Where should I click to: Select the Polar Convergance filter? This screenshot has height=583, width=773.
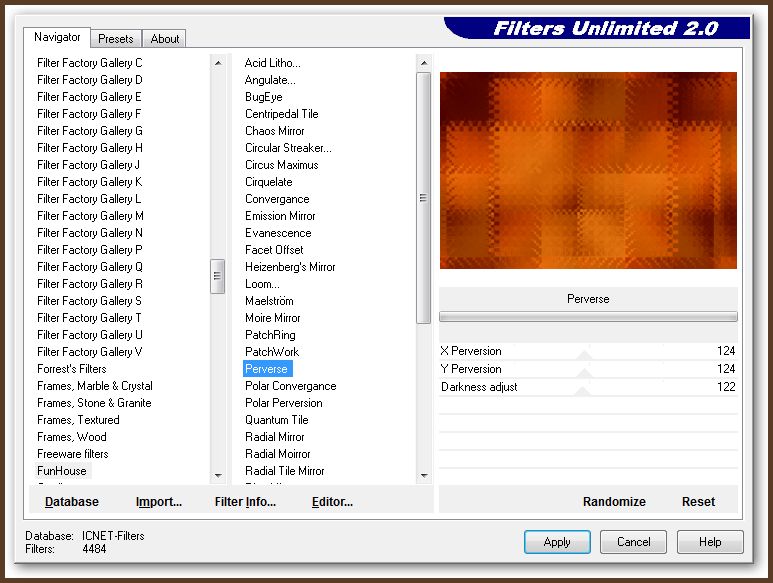tap(290, 386)
